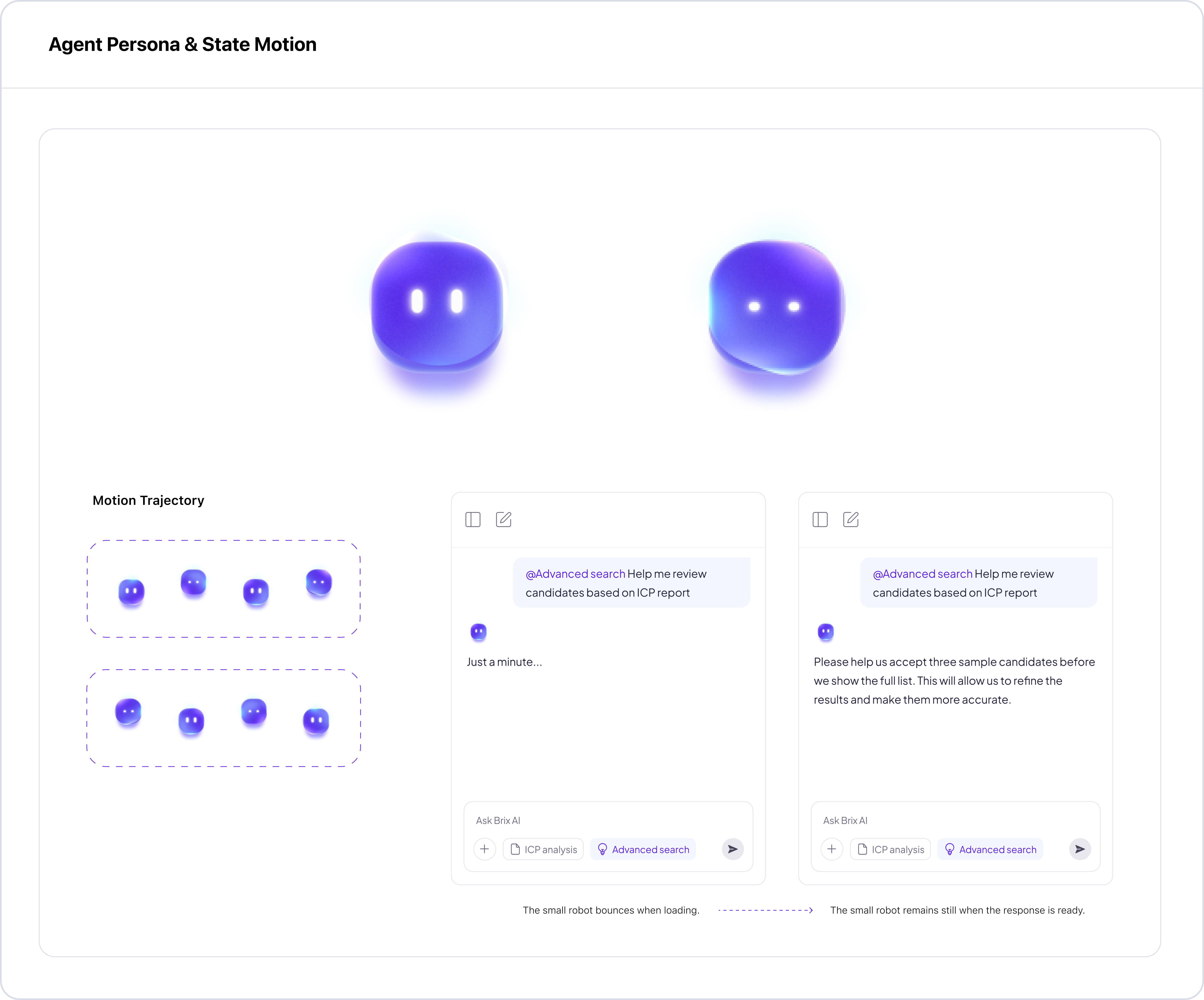The image size is (1204, 1000).
Task: Toggle ICP analysis chip in right chat
Action: tap(890, 849)
